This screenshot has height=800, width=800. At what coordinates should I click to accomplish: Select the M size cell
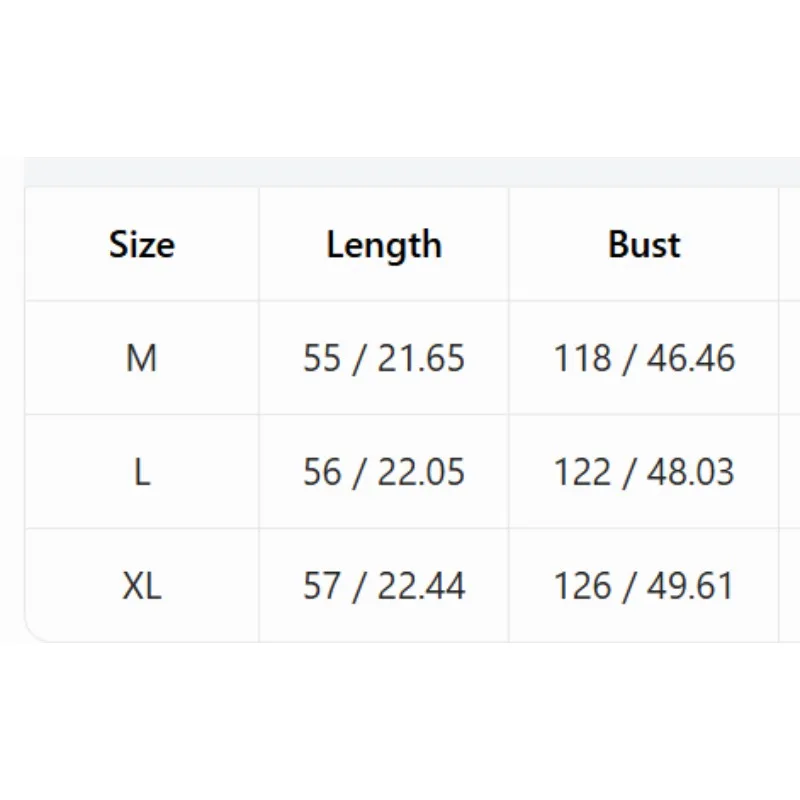coord(142,358)
